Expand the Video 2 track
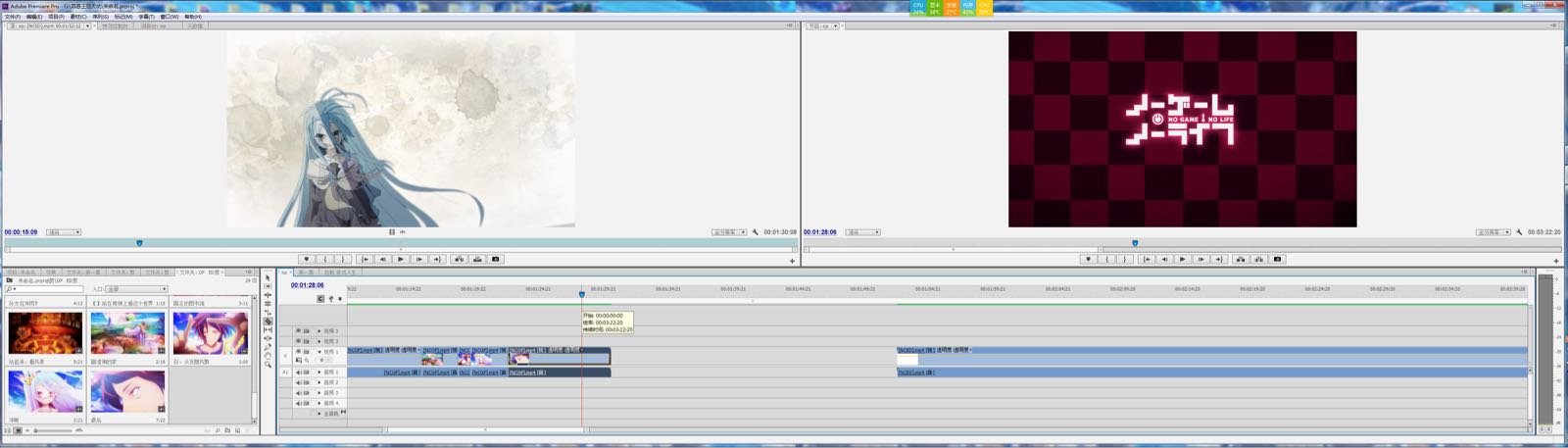Image resolution: width=1568 pixels, height=448 pixels. pos(319,341)
